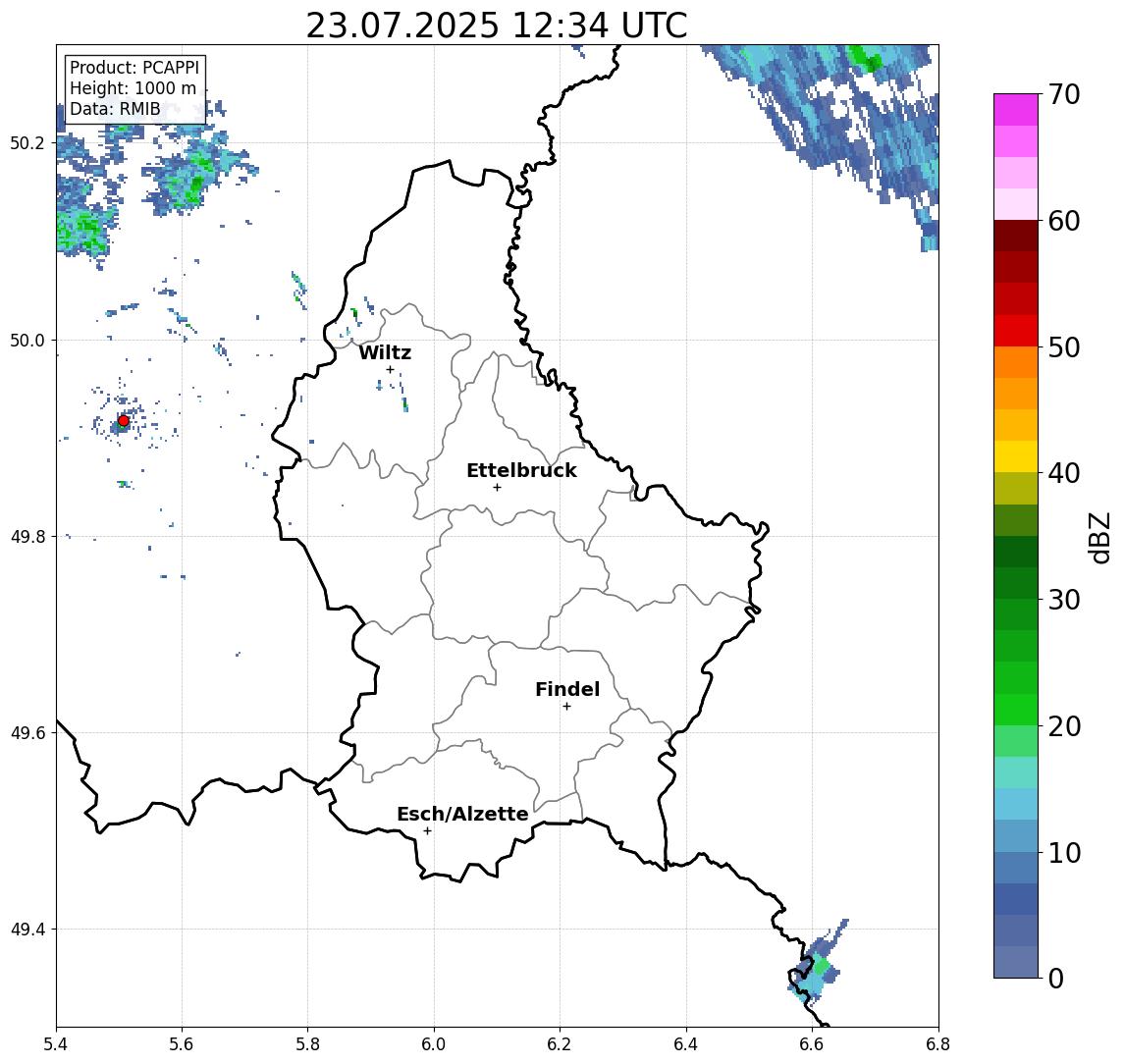
Task: Click the Data: RMIB legend text
Action: point(115,109)
